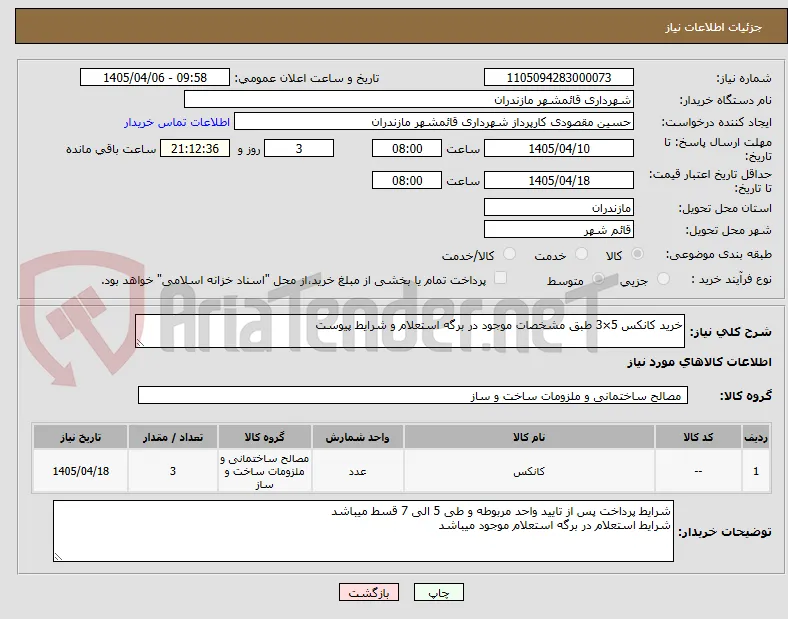Image resolution: width=788 pixels, height=619 pixels.
Task: Click the resize handle of description textarea
Action: pos(140,343)
